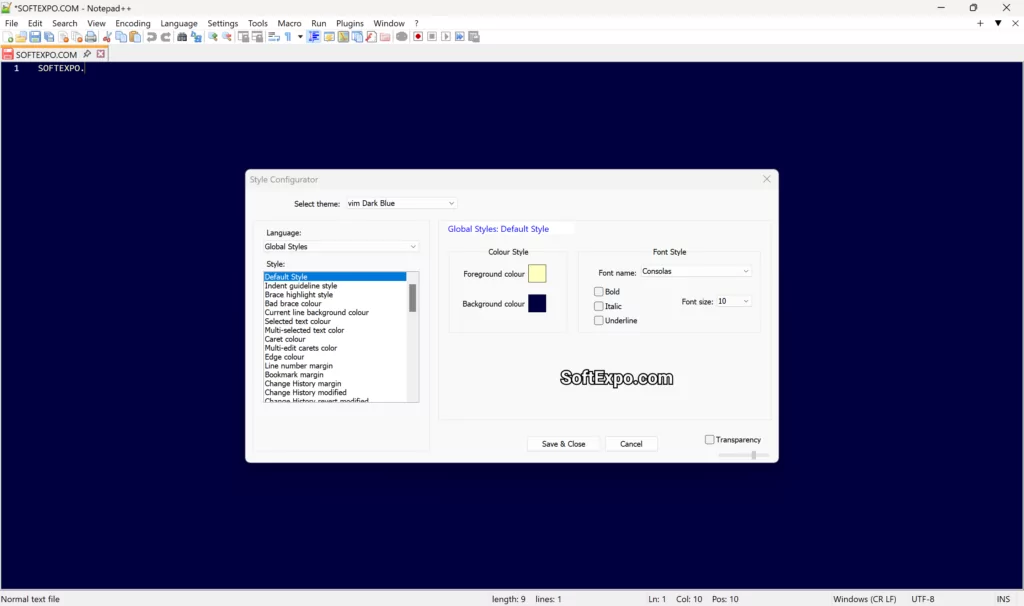Start macro recording with the record icon
Image resolution: width=1024 pixels, height=606 pixels.
(x=417, y=35)
